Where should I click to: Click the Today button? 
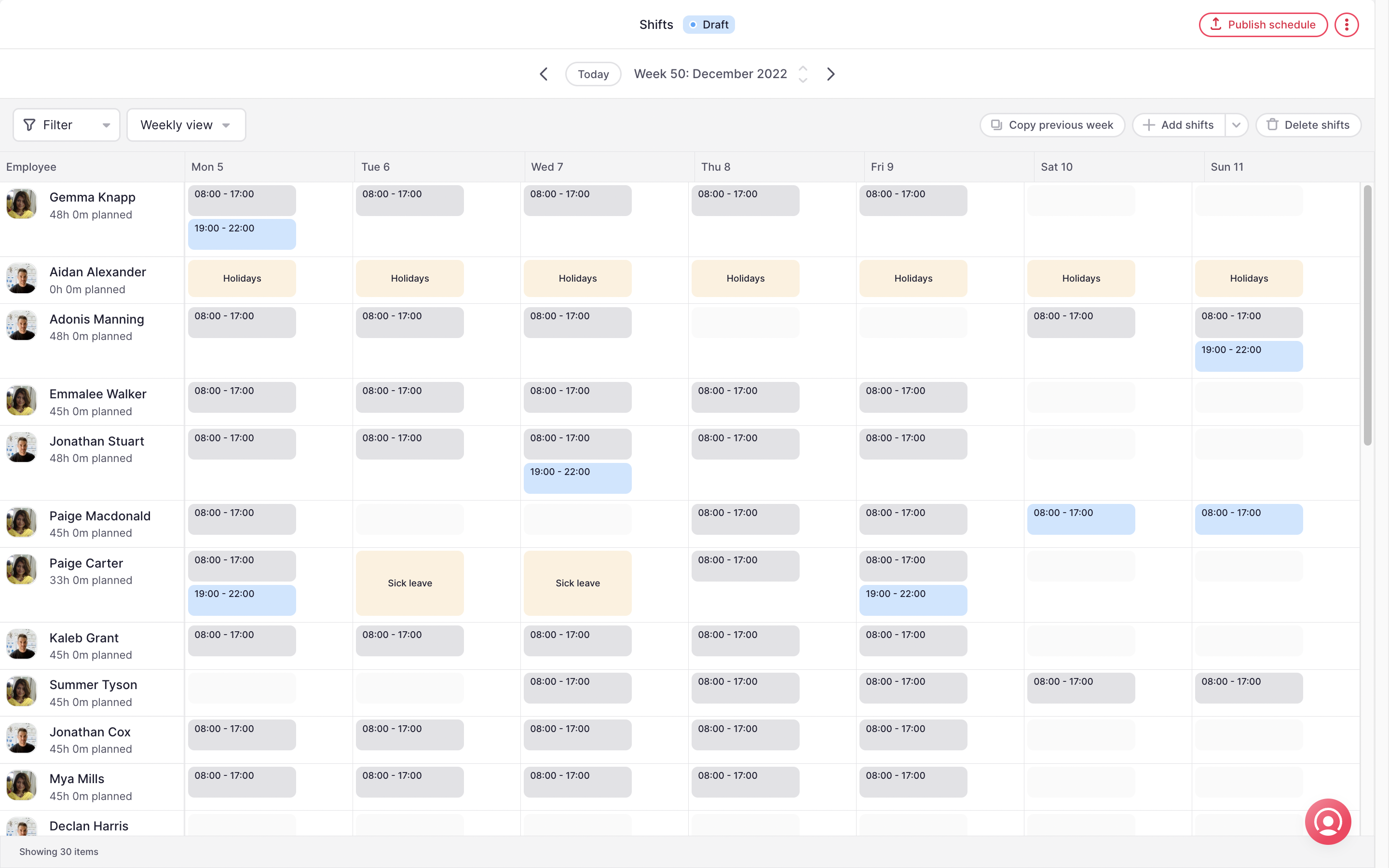(x=593, y=73)
